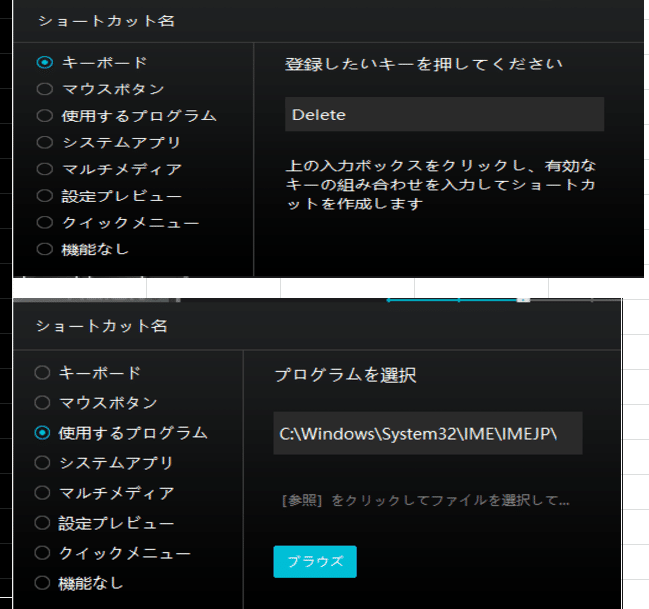Viewport: 649px width, 609px height.
Task: Select クイックメニュー radio in upper dialog
Action: click(x=45, y=222)
